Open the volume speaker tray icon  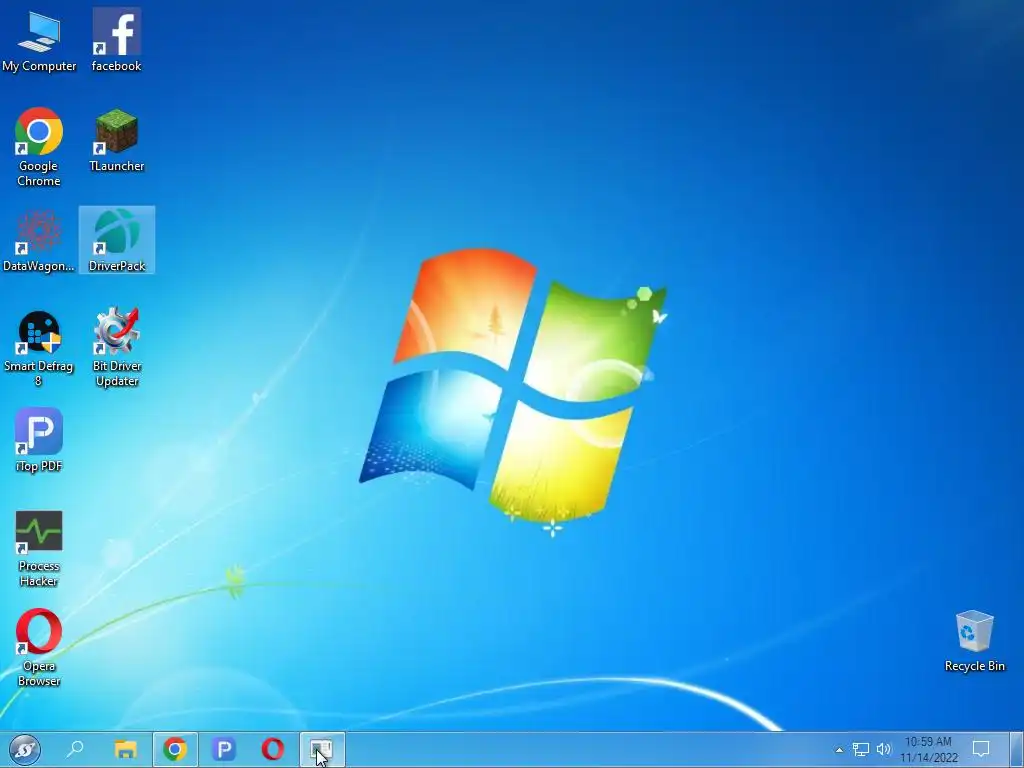tap(884, 750)
